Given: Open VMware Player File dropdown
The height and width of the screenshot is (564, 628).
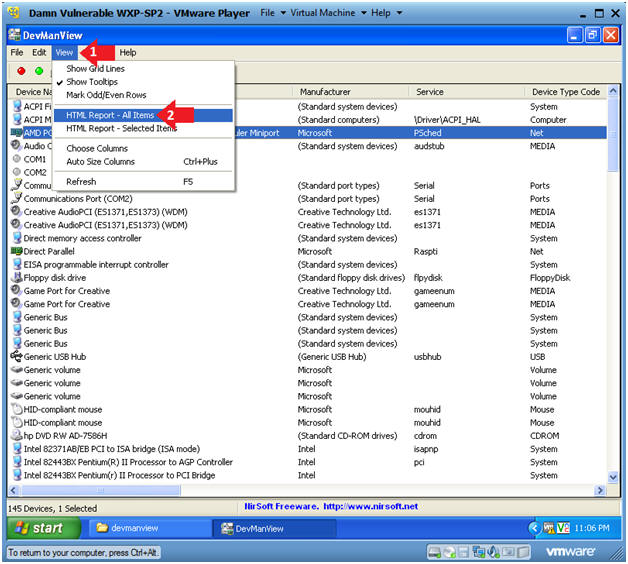Looking at the screenshot, I should [x=272, y=13].
